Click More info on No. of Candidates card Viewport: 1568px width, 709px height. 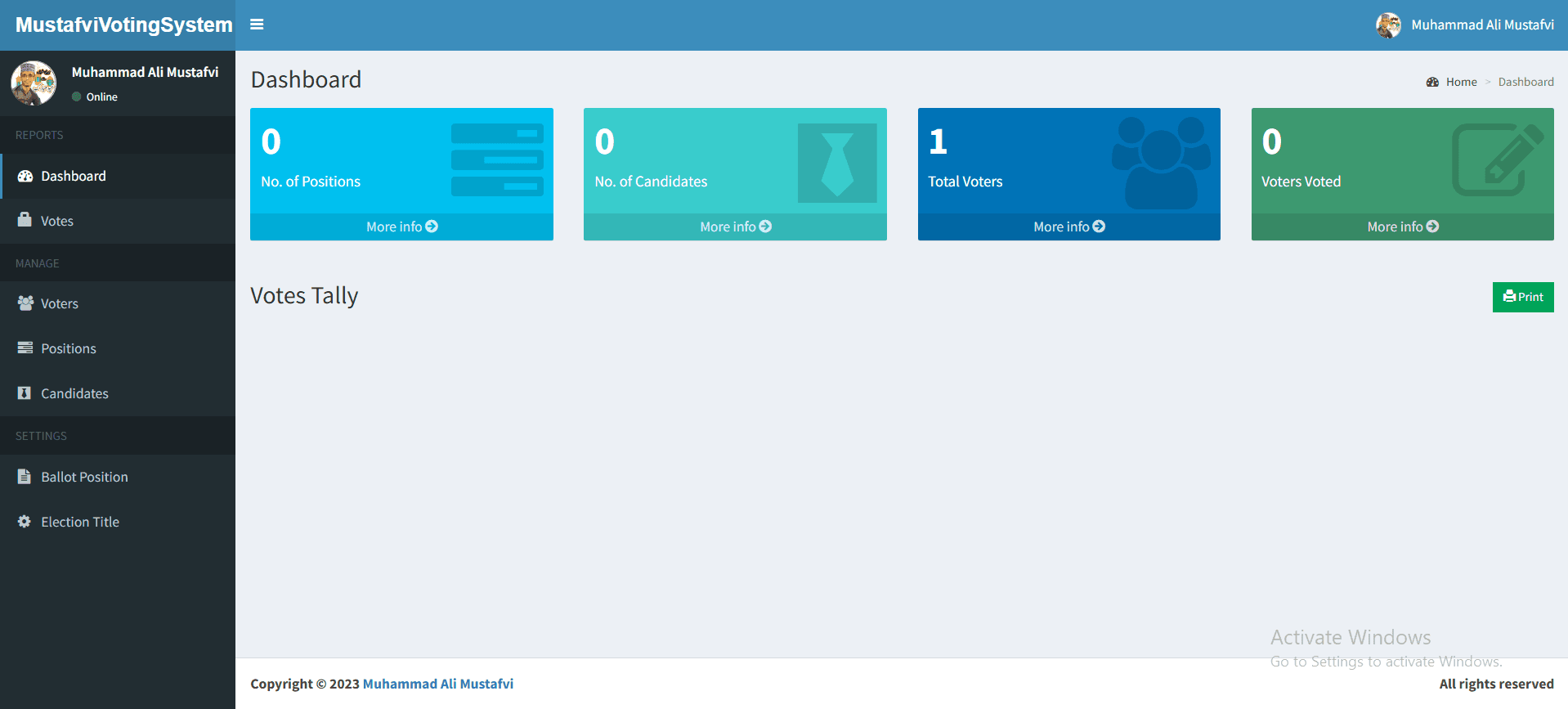point(735,227)
